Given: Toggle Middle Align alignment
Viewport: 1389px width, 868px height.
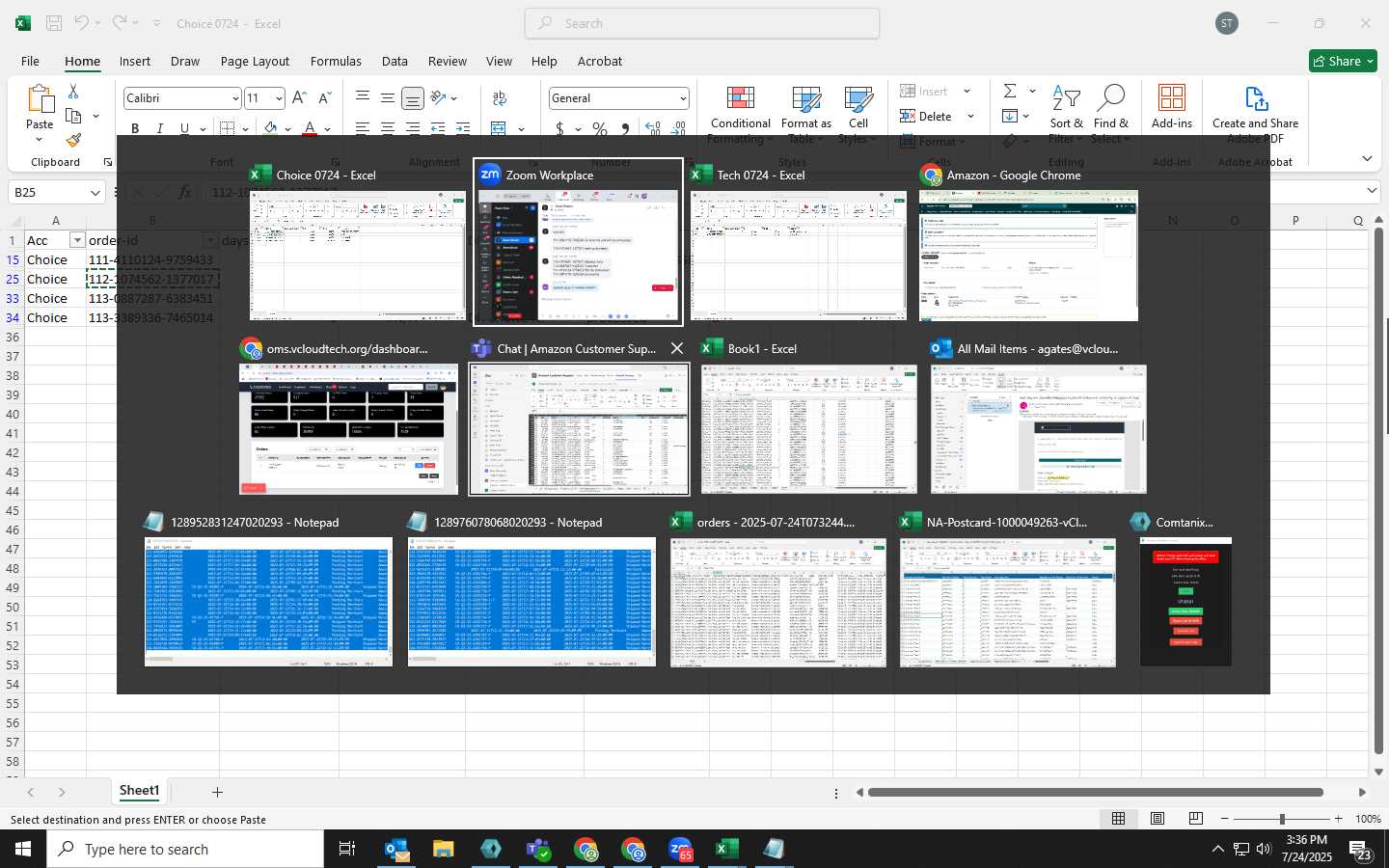Looking at the screenshot, I should tap(387, 98).
